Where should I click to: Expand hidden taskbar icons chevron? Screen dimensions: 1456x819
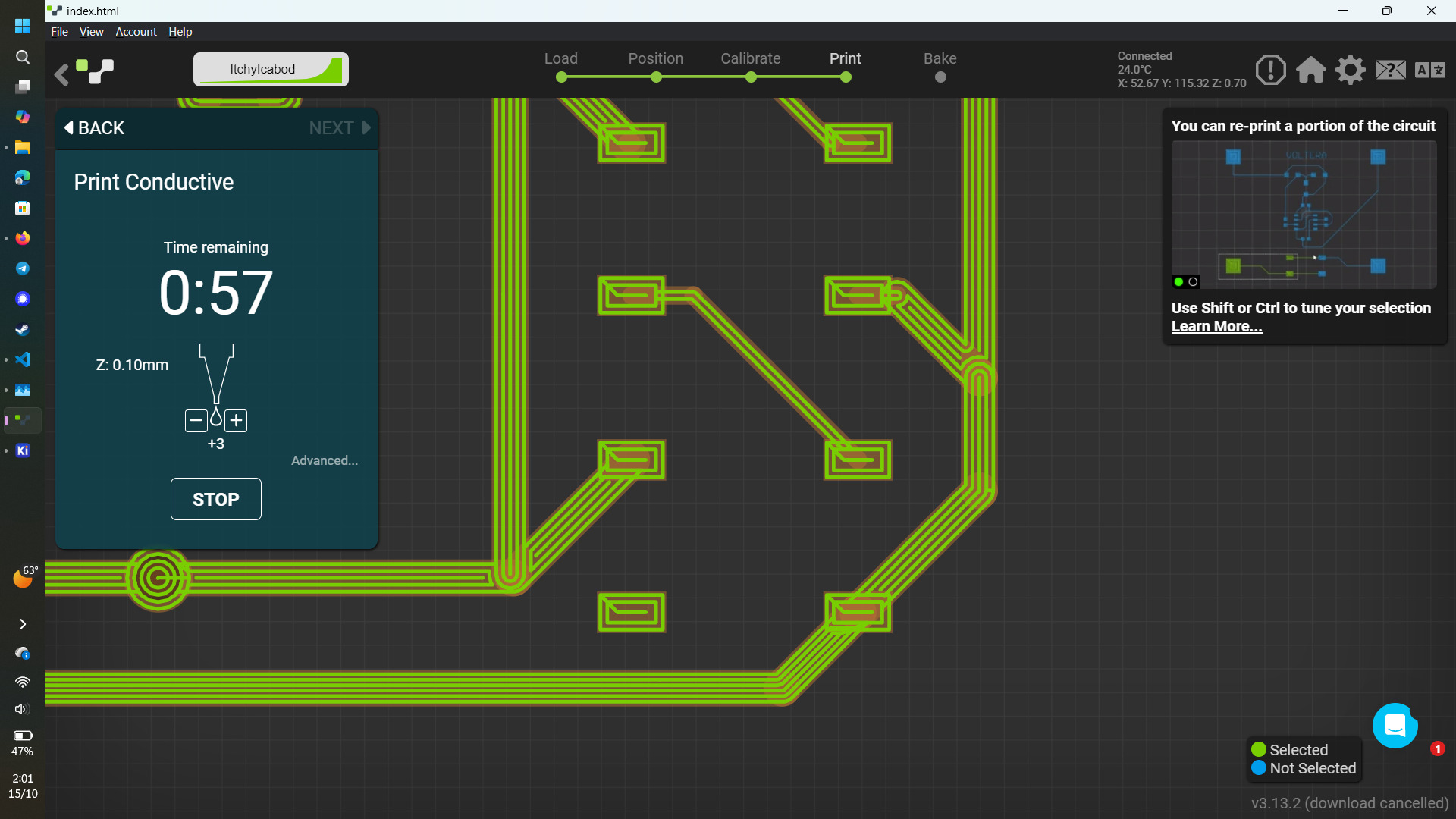click(x=23, y=624)
